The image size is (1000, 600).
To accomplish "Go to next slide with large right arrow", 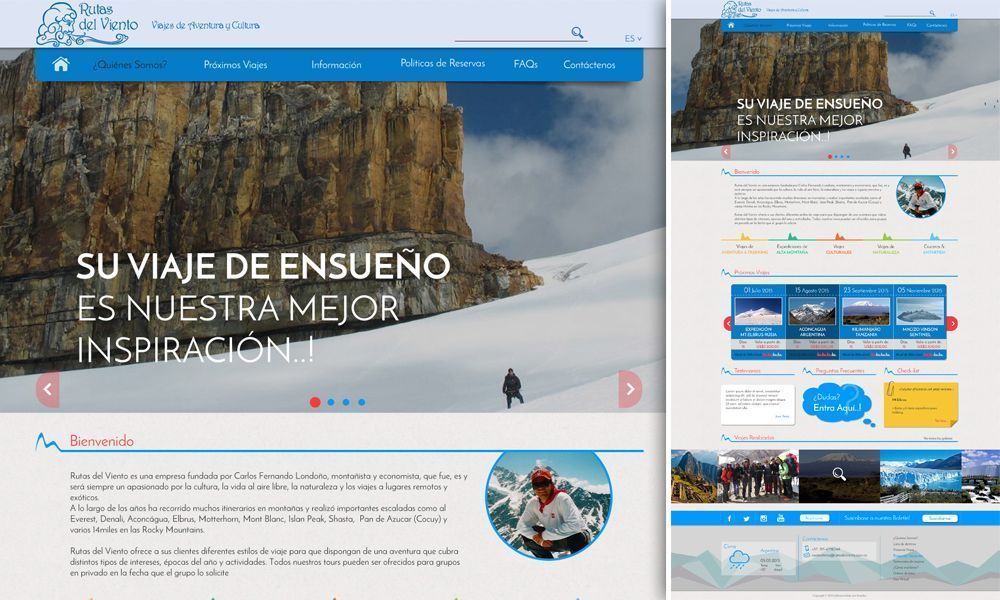I will [630, 388].
